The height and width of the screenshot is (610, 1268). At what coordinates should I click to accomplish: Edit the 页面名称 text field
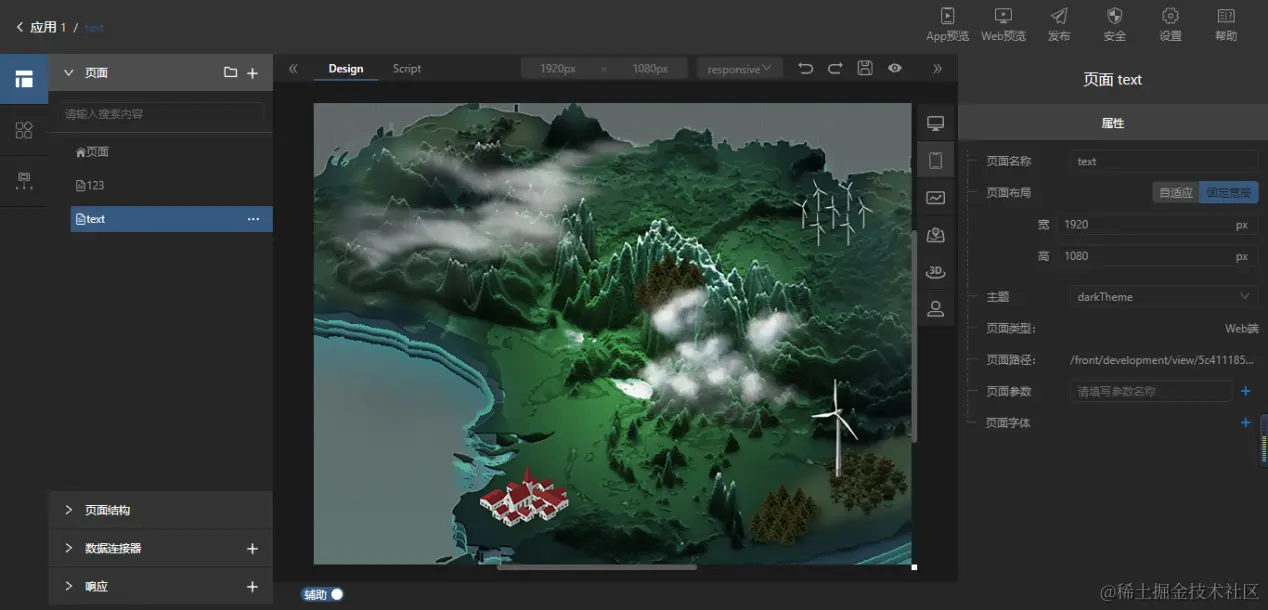point(1163,161)
